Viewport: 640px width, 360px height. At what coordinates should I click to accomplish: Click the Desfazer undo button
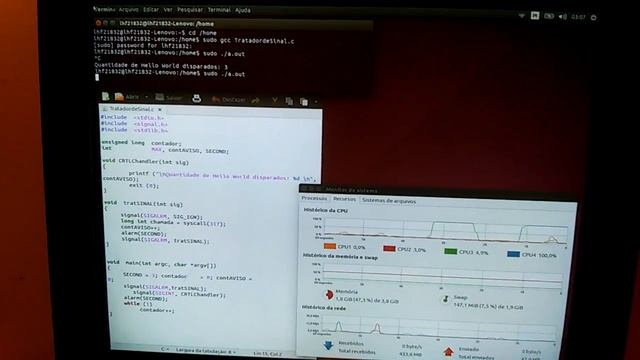(x=229, y=100)
